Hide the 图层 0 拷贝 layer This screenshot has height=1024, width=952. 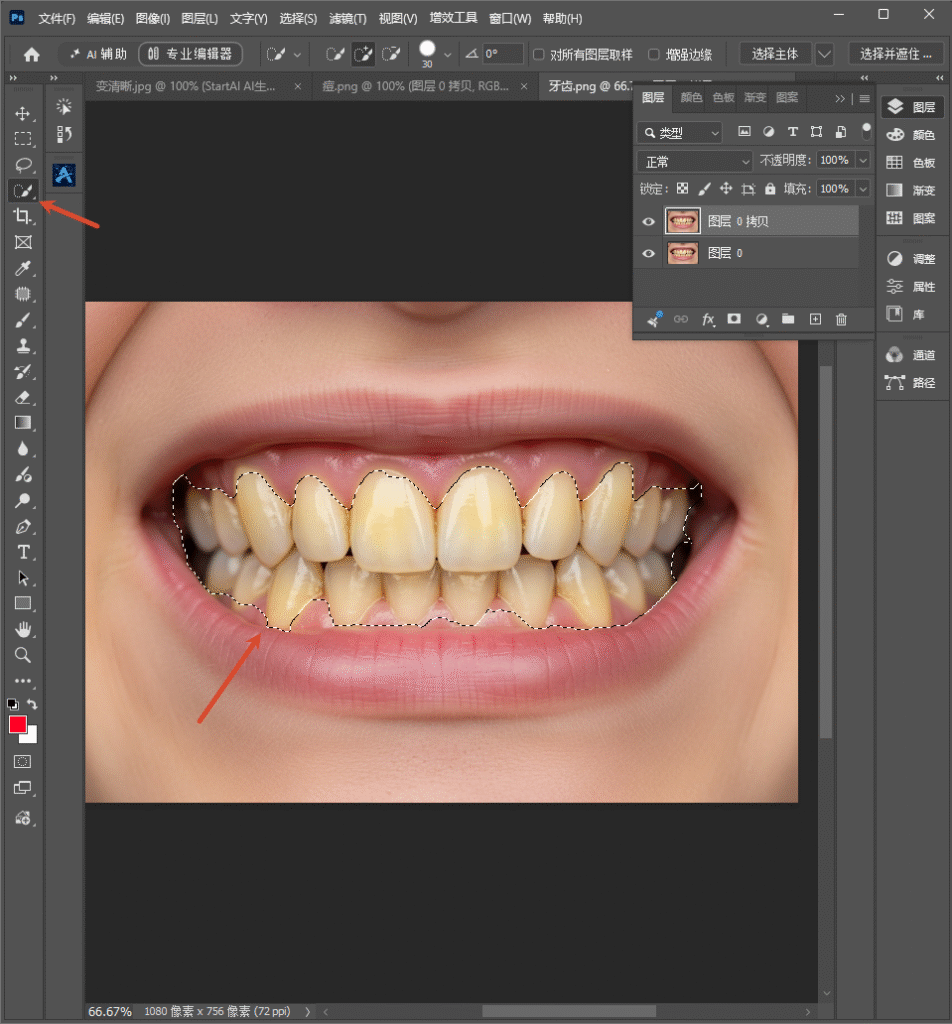(x=648, y=222)
